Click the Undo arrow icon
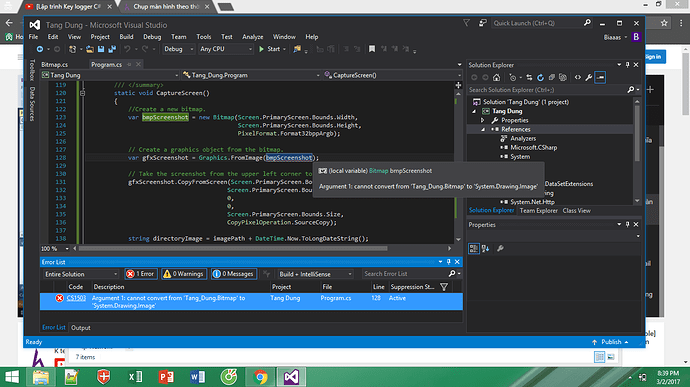This screenshot has height=387, width=690. point(127,49)
